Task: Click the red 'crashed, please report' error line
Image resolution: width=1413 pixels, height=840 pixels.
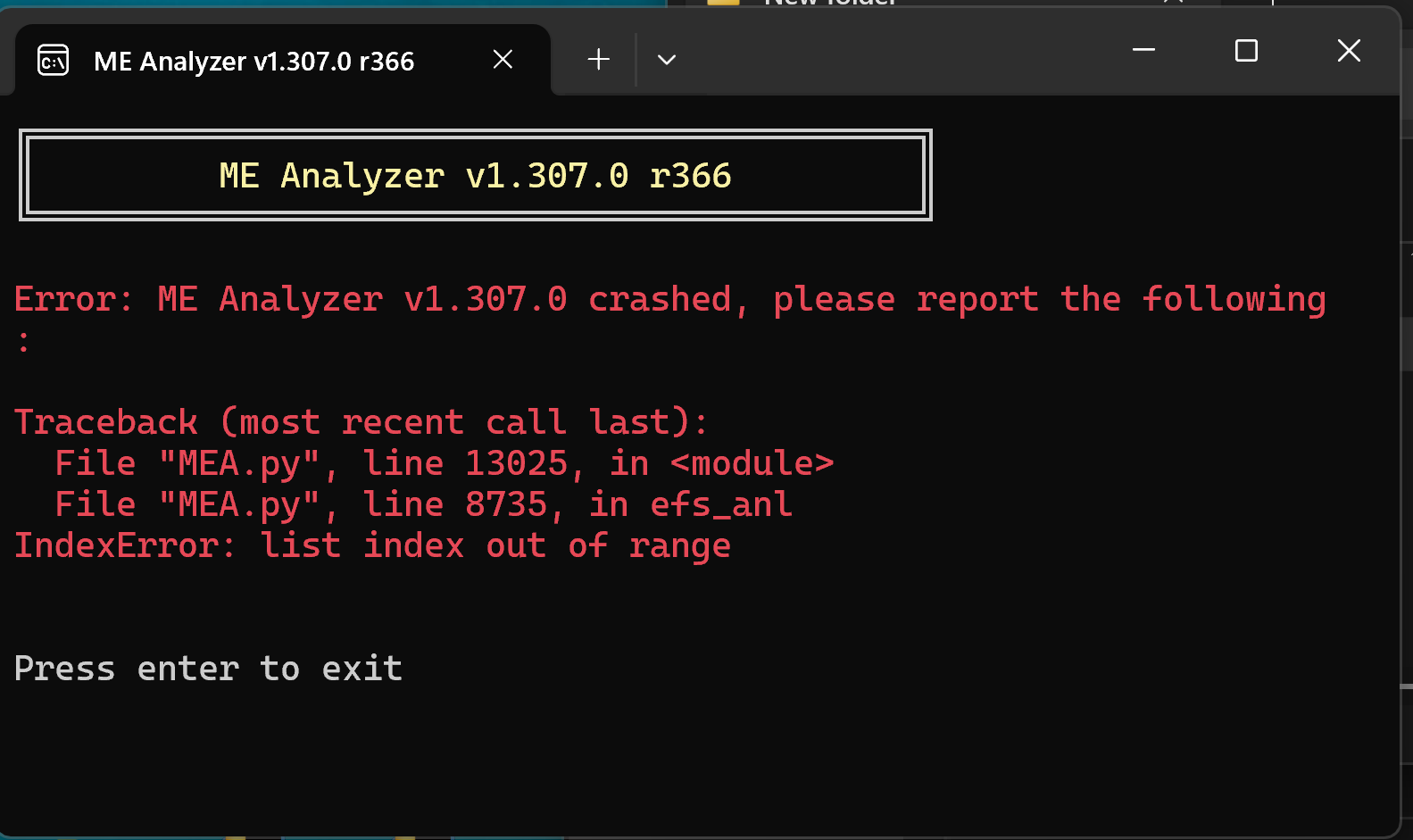Action: pos(669,299)
